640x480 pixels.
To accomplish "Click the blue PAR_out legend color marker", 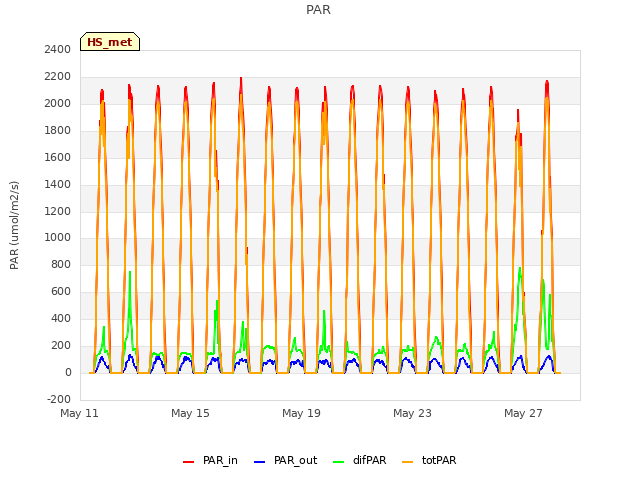I will [x=260, y=462].
